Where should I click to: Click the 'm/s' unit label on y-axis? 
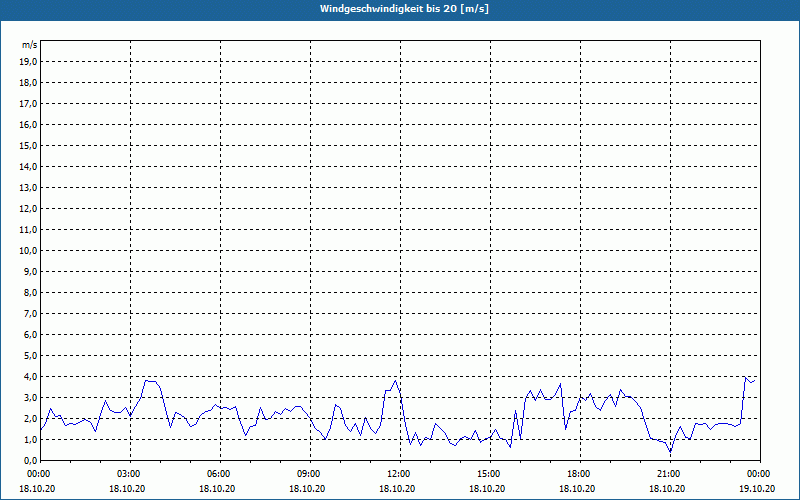[x=30, y=45]
